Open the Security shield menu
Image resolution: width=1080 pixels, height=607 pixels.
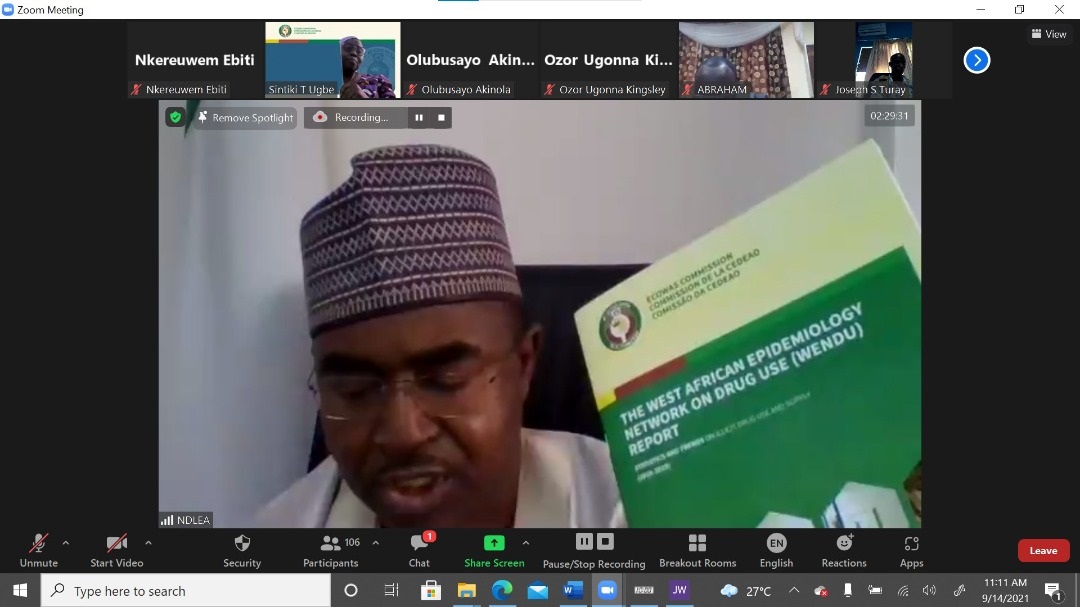click(242, 551)
